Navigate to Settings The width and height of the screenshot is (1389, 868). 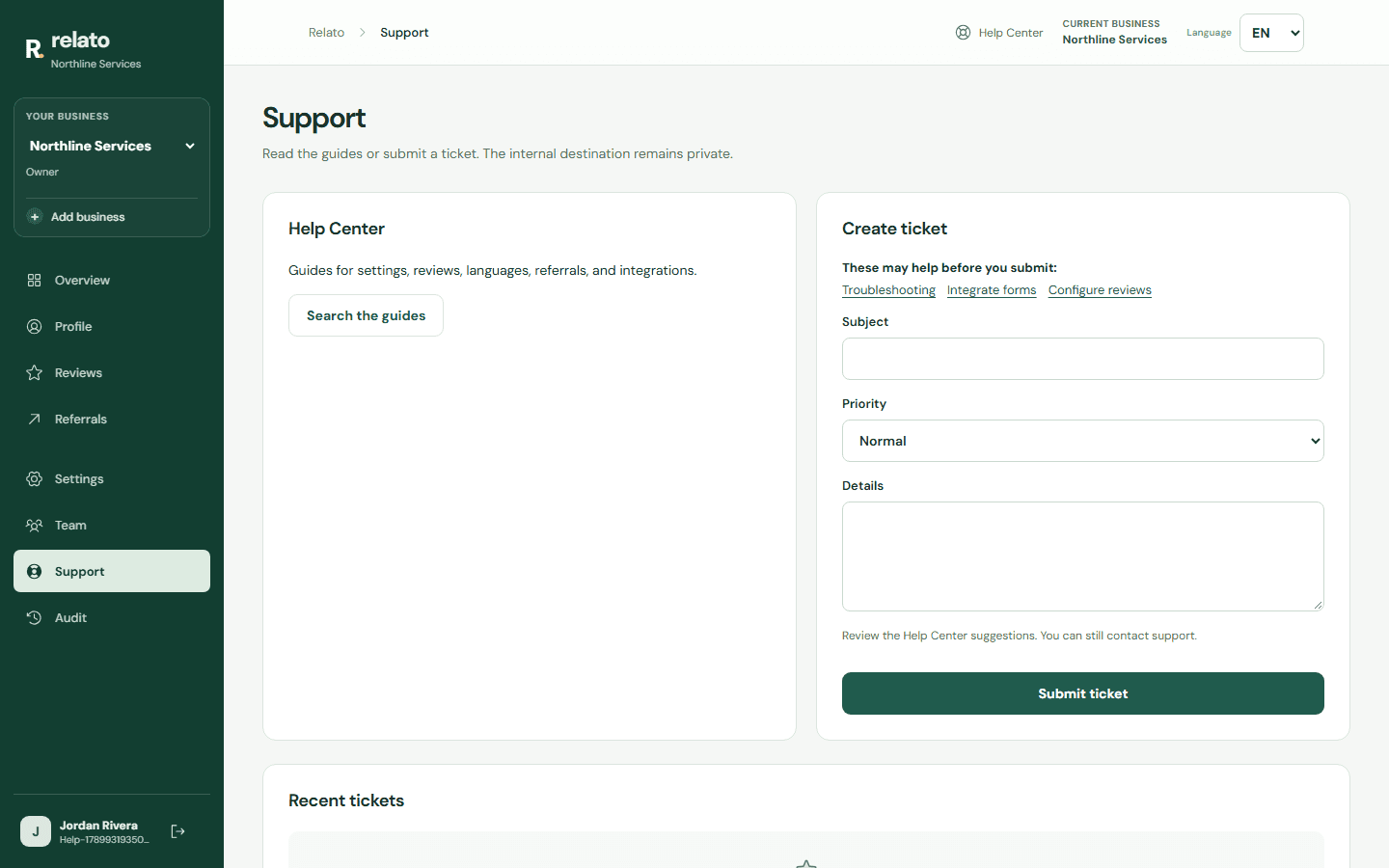(112, 479)
